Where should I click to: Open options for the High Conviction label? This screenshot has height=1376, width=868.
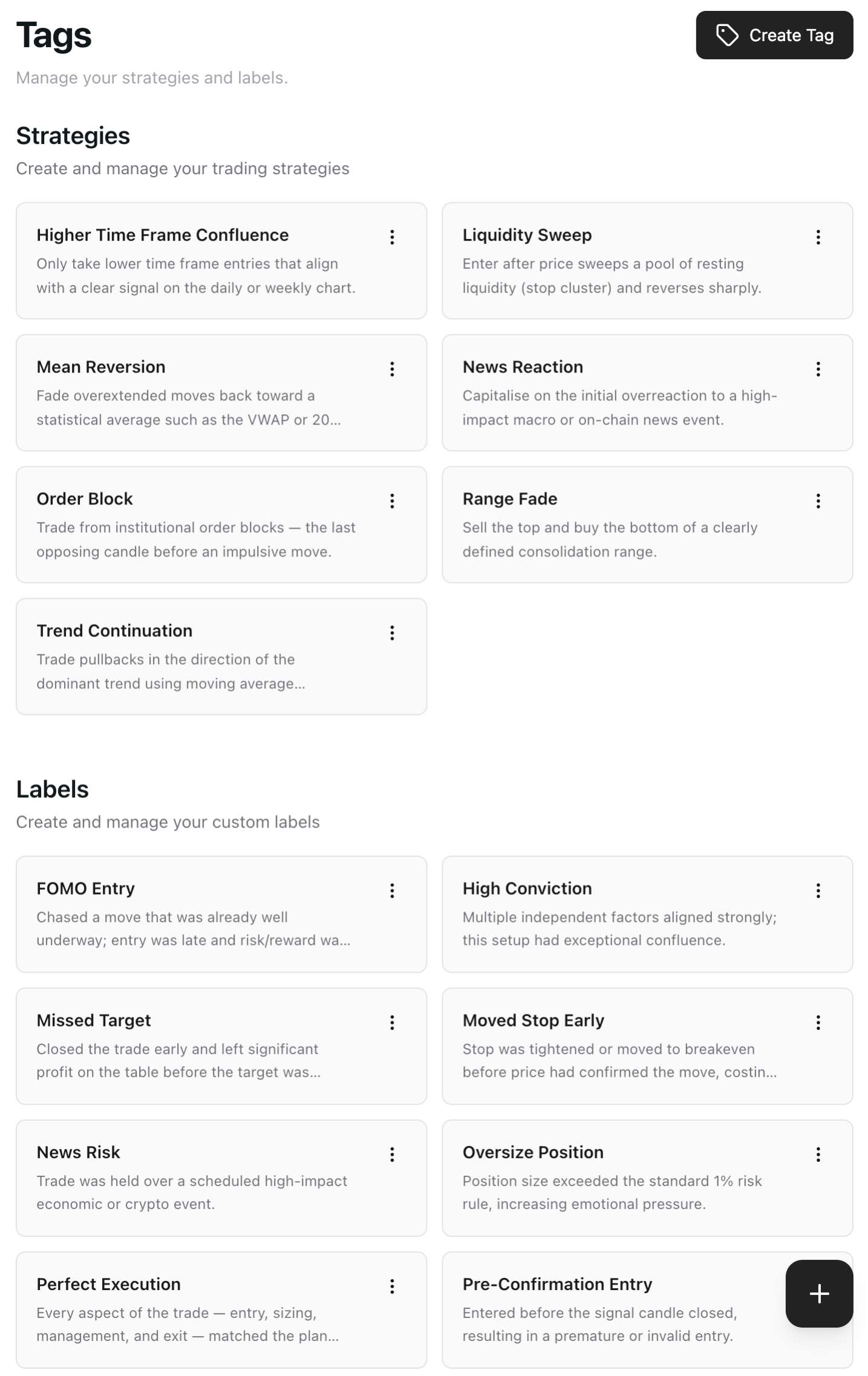tap(818, 890)
